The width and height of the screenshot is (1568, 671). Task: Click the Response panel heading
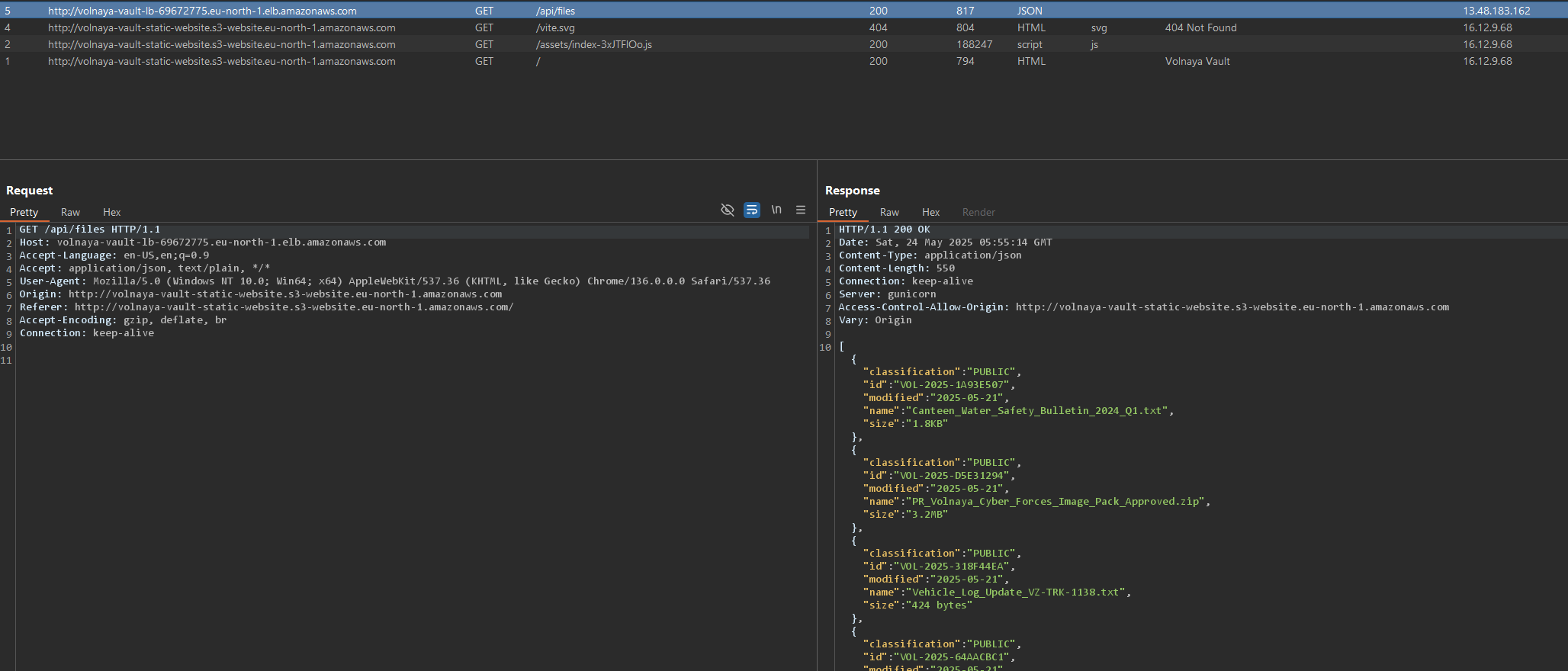tap(853, 191)
